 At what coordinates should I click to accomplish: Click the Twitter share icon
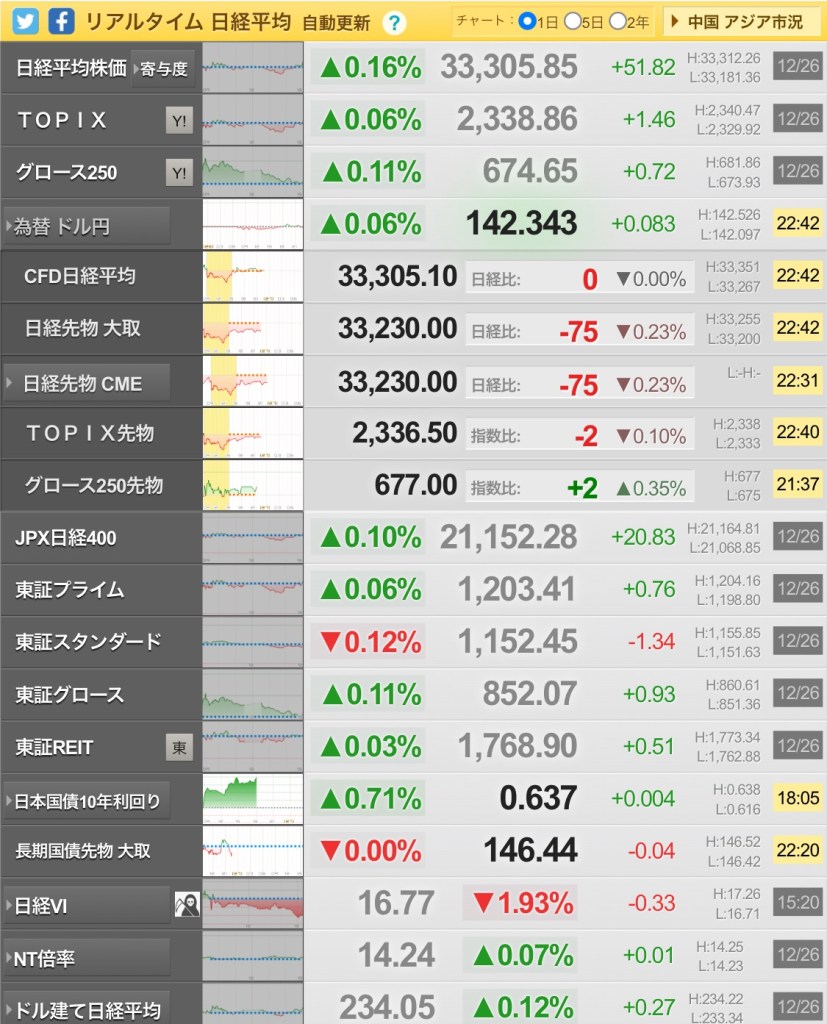click(x=27, y=21)
